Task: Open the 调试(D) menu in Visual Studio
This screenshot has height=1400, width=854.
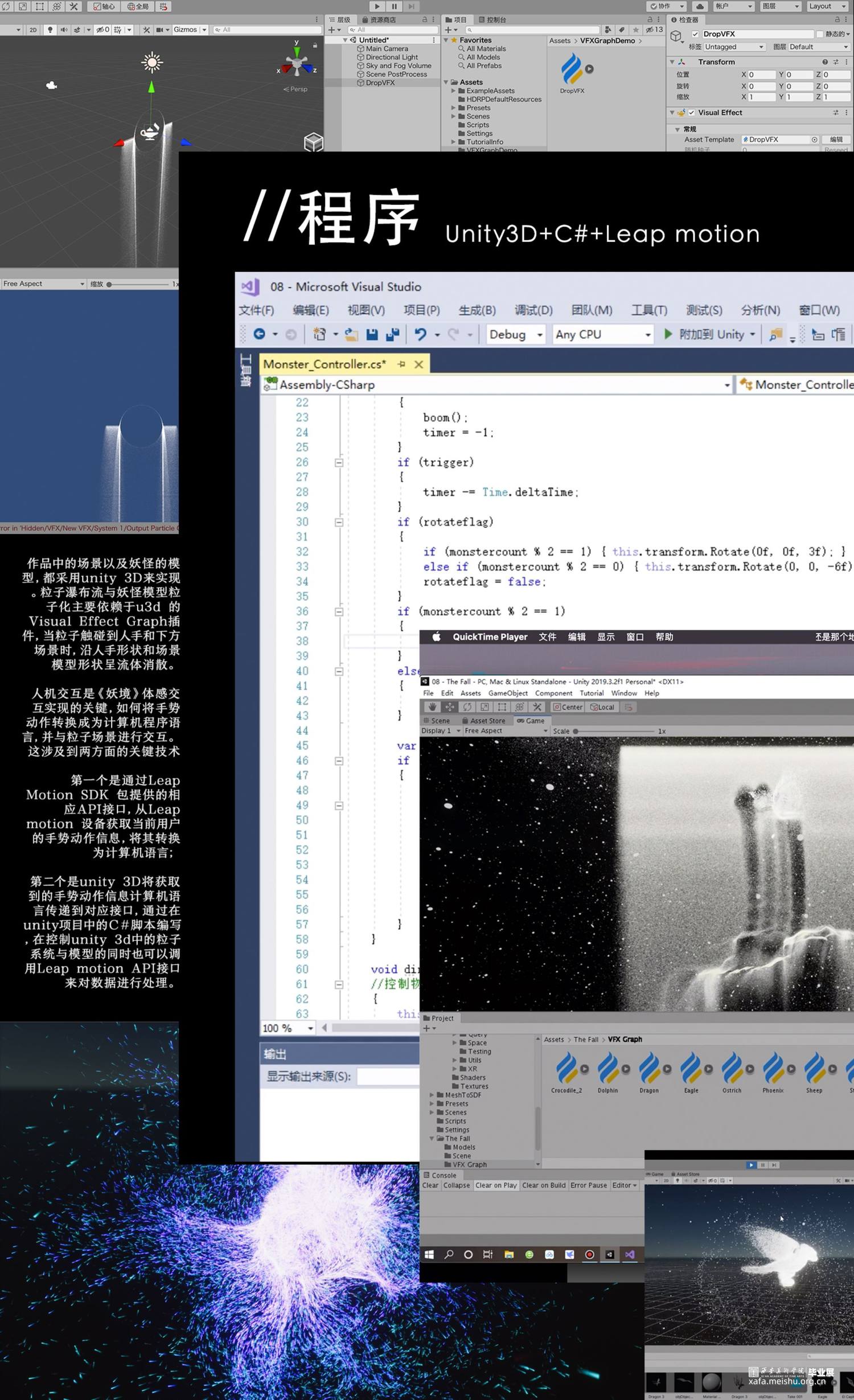Action: (x=533, y=310)
